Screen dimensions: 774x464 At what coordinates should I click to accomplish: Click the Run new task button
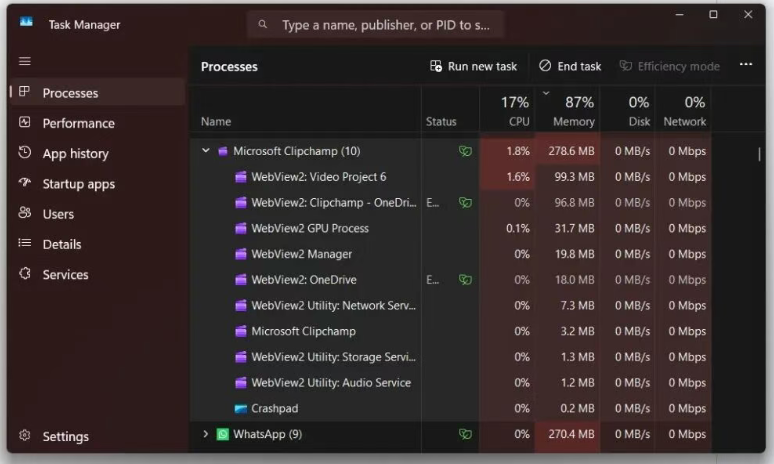click(x=473, y=66)
